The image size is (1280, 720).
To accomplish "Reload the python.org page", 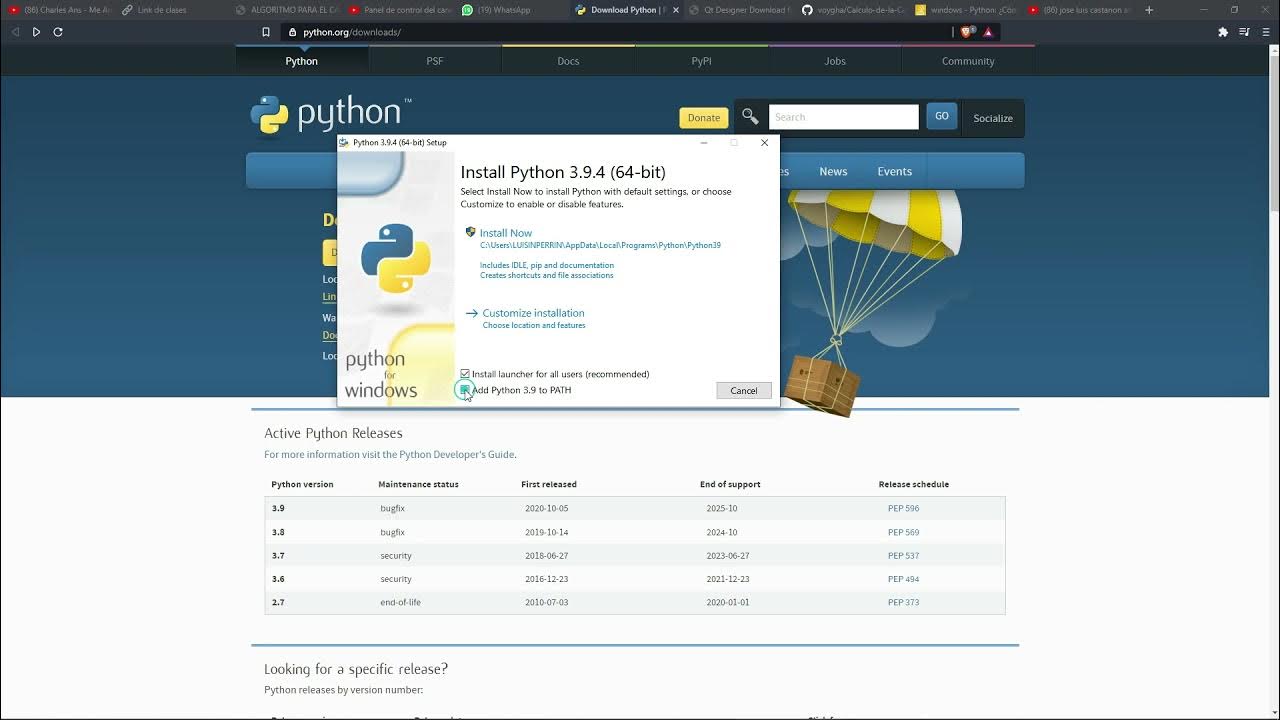I will click(58, 32).
